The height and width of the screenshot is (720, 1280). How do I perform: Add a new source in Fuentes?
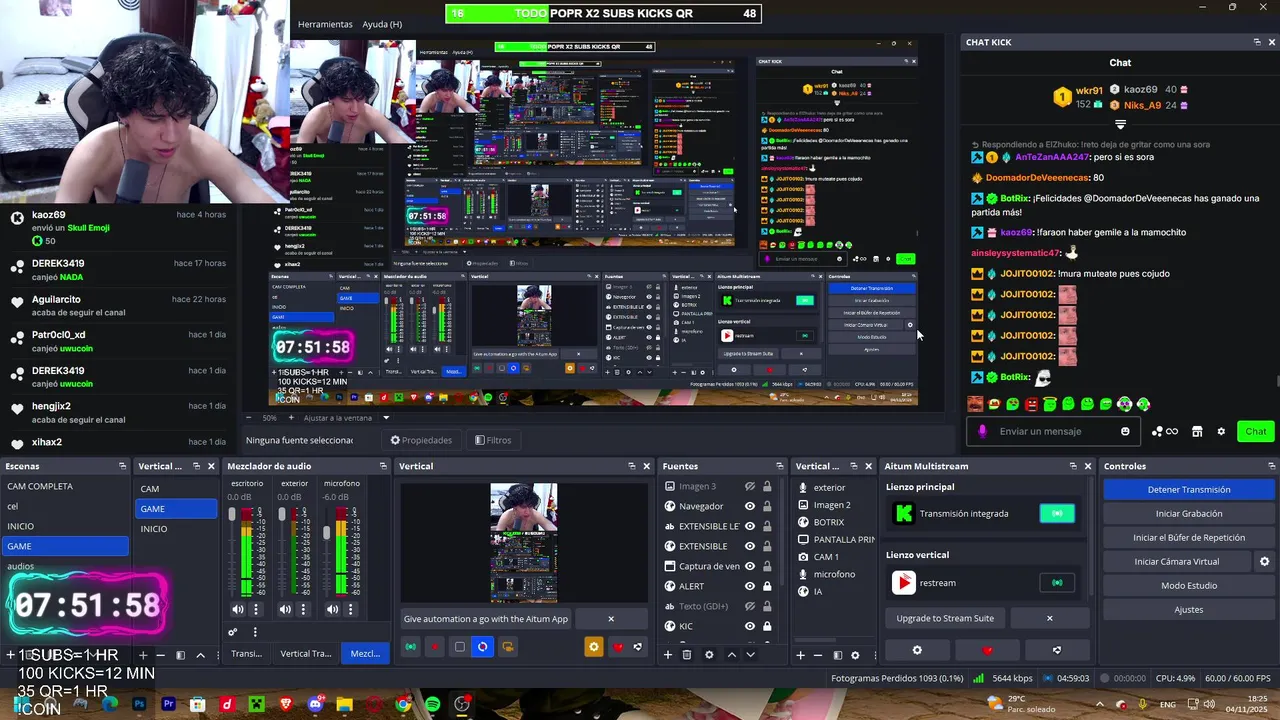(668, 655)
